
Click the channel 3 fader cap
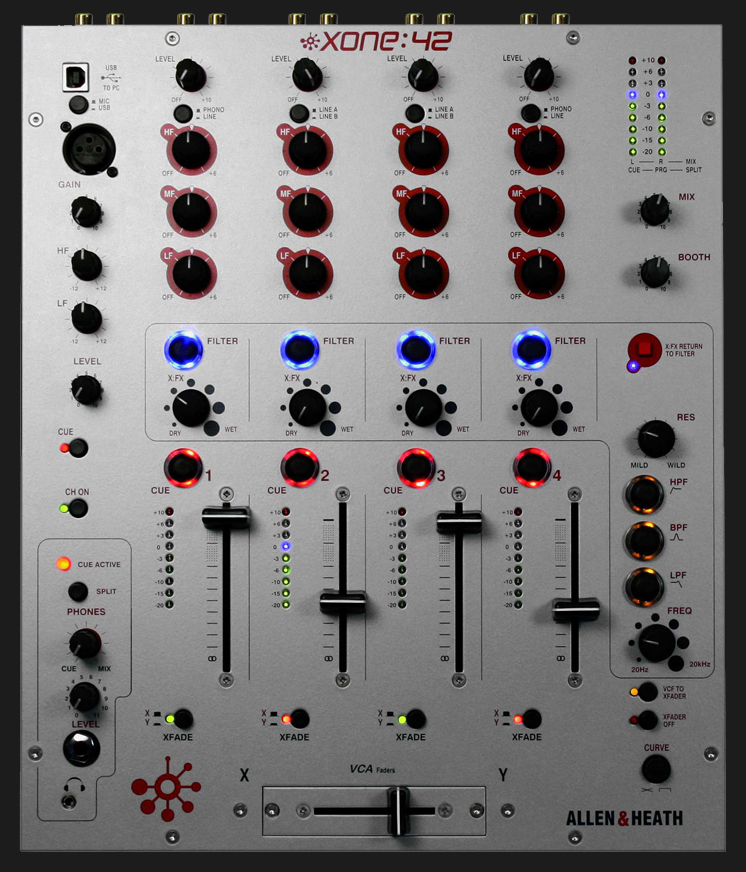(x=459, y=523)
